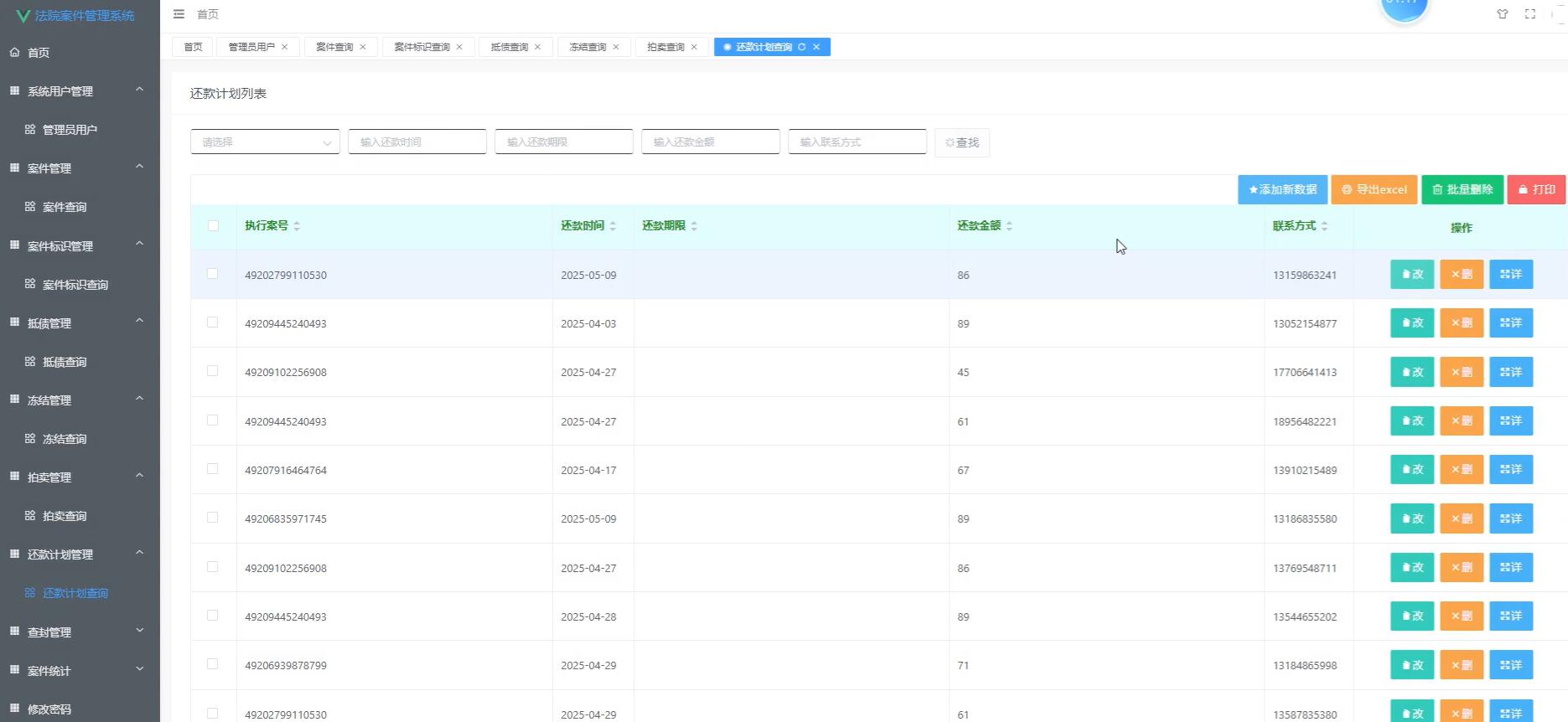Collapse the 系统用户管理 menu group
The width and height of the screenshot is (1568, 722).
(x=80, y=90)
